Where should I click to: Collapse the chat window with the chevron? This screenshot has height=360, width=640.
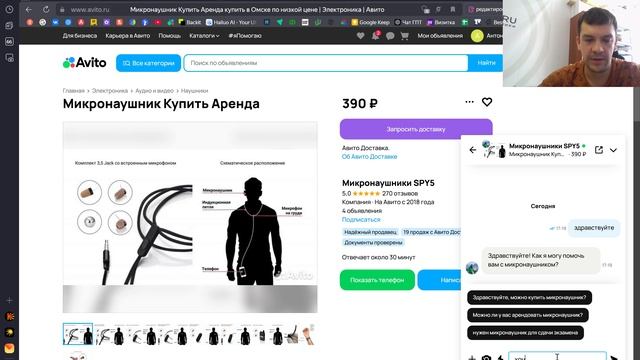click(x=613, y=150)
